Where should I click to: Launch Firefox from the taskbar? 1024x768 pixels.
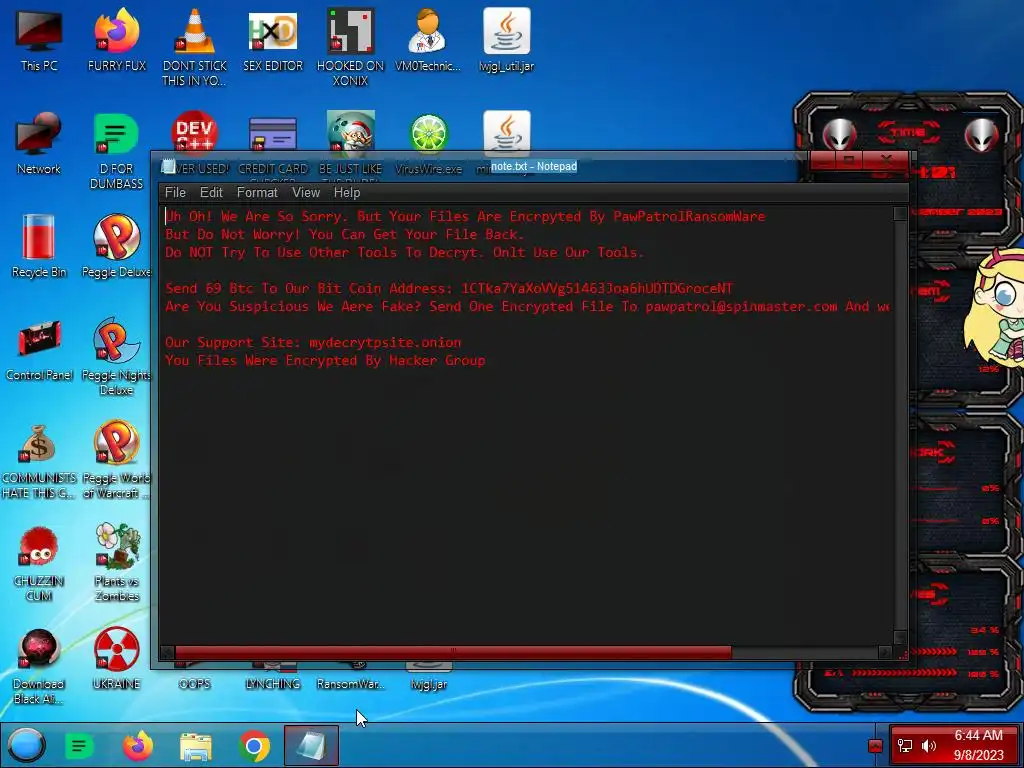(x=138, y=746)
